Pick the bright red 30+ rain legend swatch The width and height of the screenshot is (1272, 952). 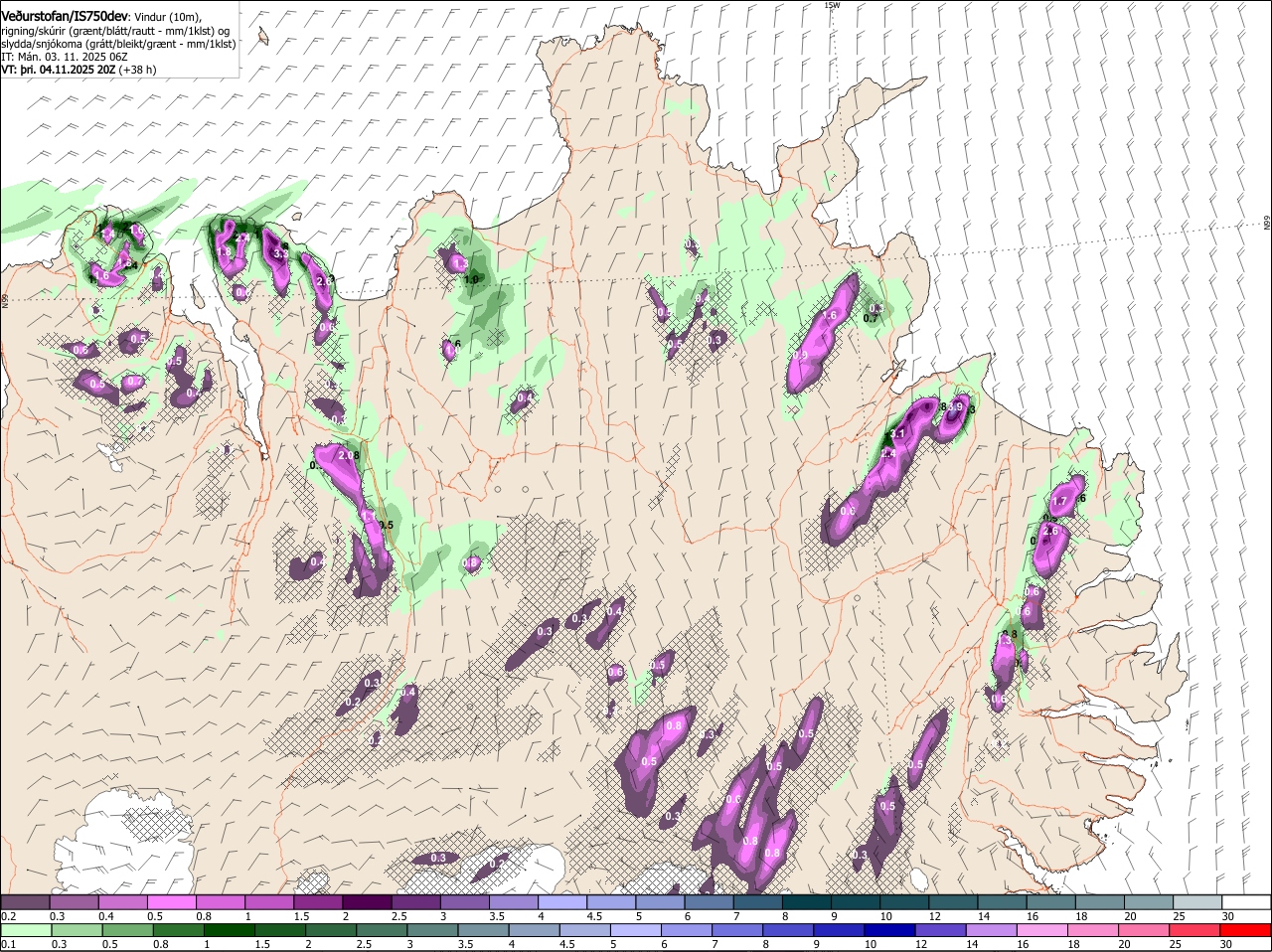pos(1246,930)
